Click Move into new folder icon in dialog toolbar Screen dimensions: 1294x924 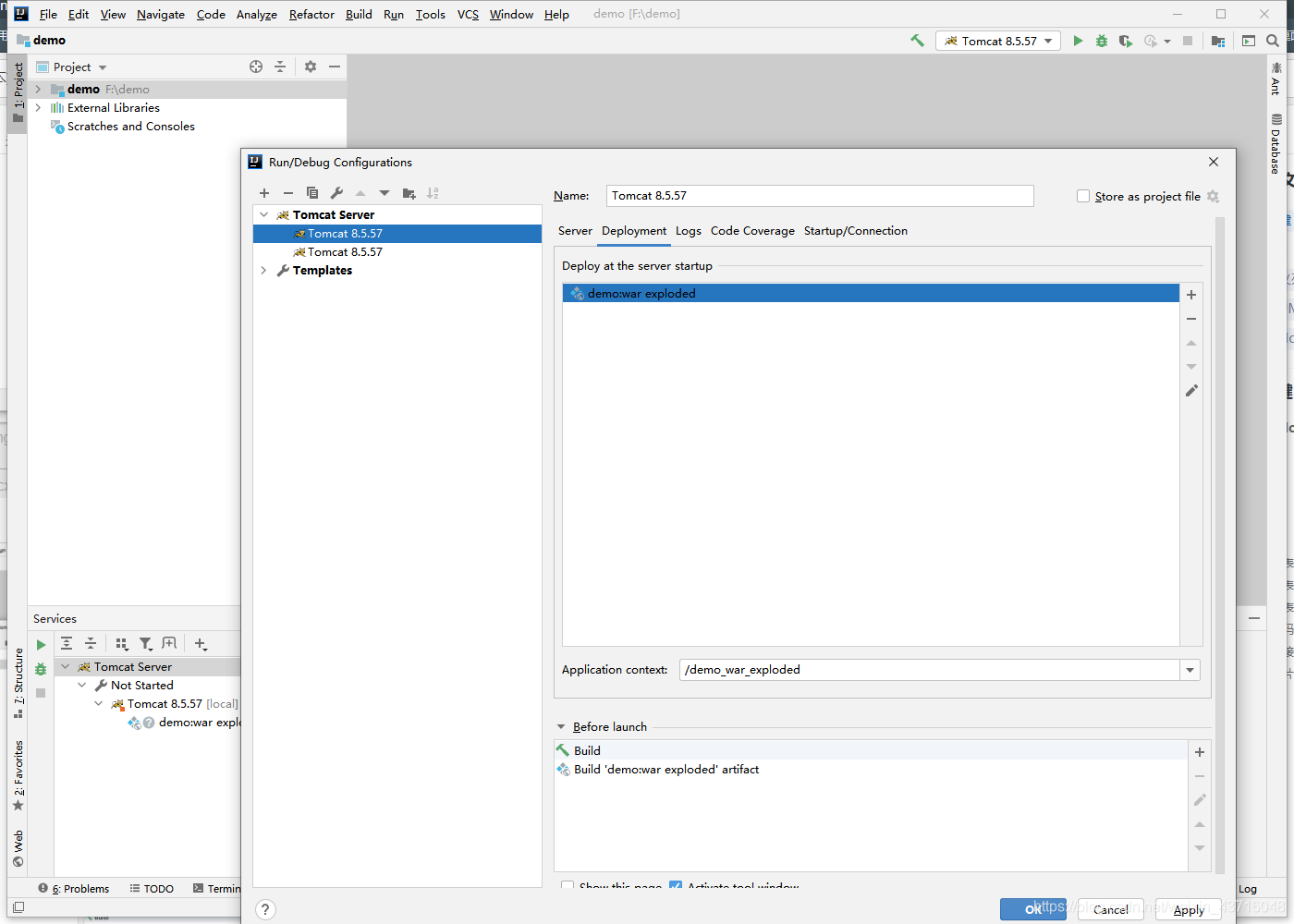click(x=409, y=193)
